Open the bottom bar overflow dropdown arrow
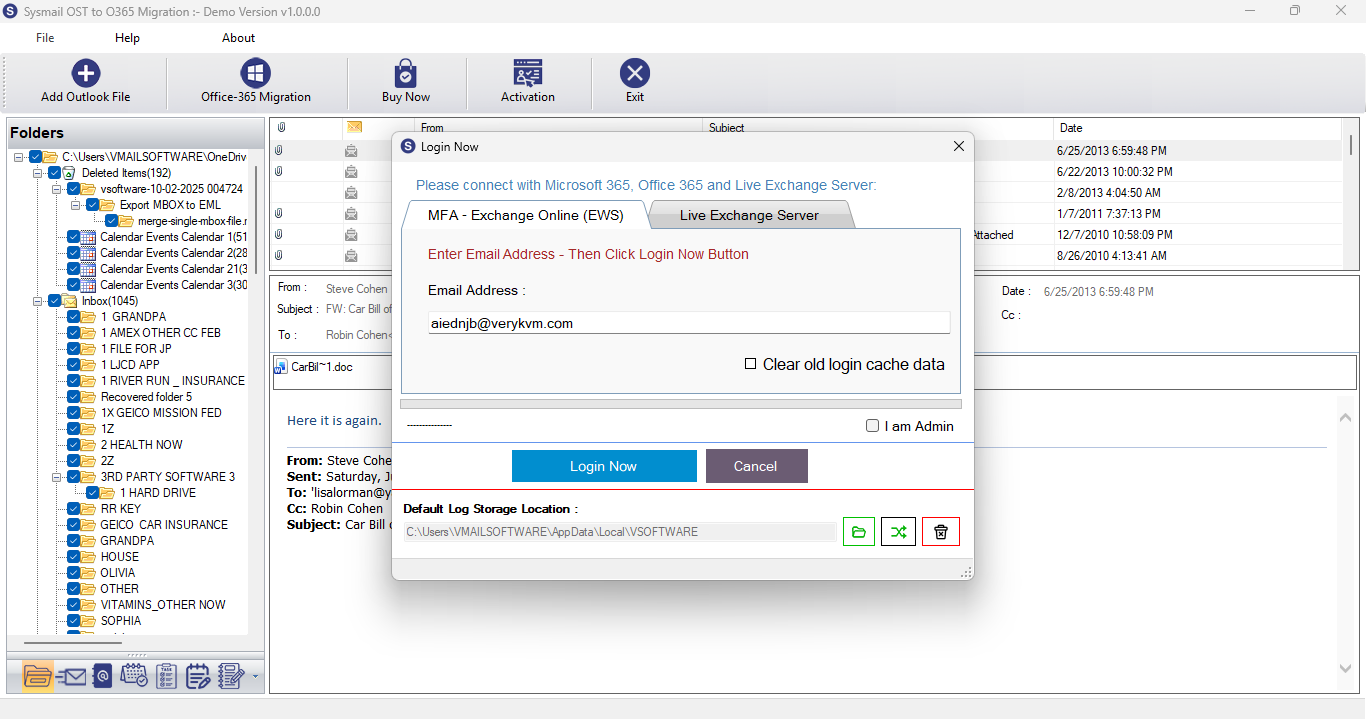The height and width of the screenshot is (720, 1366). (x=255, y=677)
